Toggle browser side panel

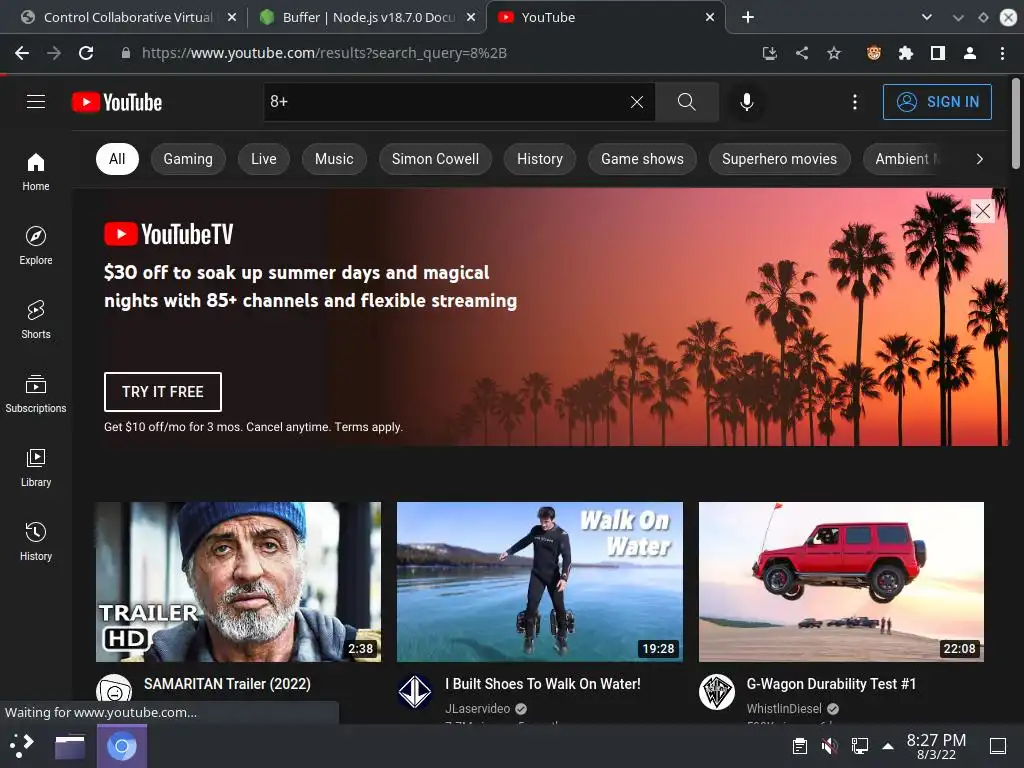tap(938, 53)
